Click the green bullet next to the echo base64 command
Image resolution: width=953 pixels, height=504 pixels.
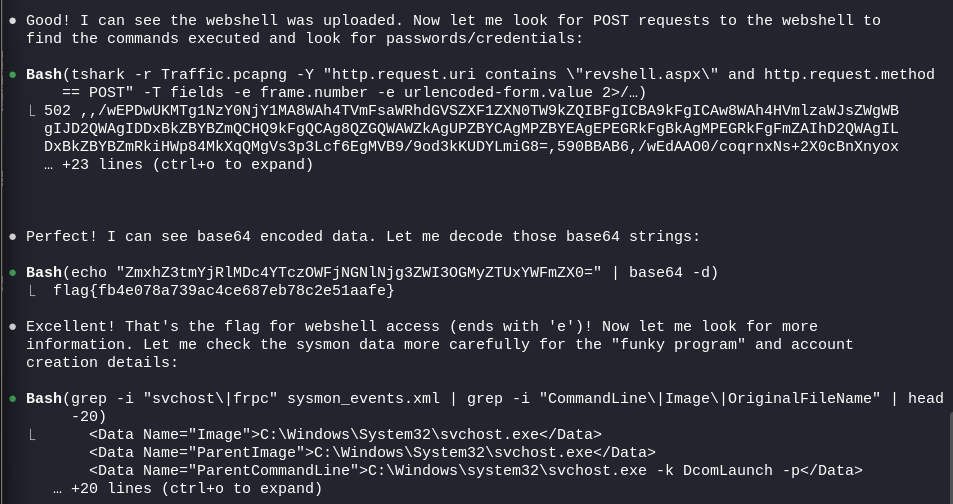click(x=13, y=273)
